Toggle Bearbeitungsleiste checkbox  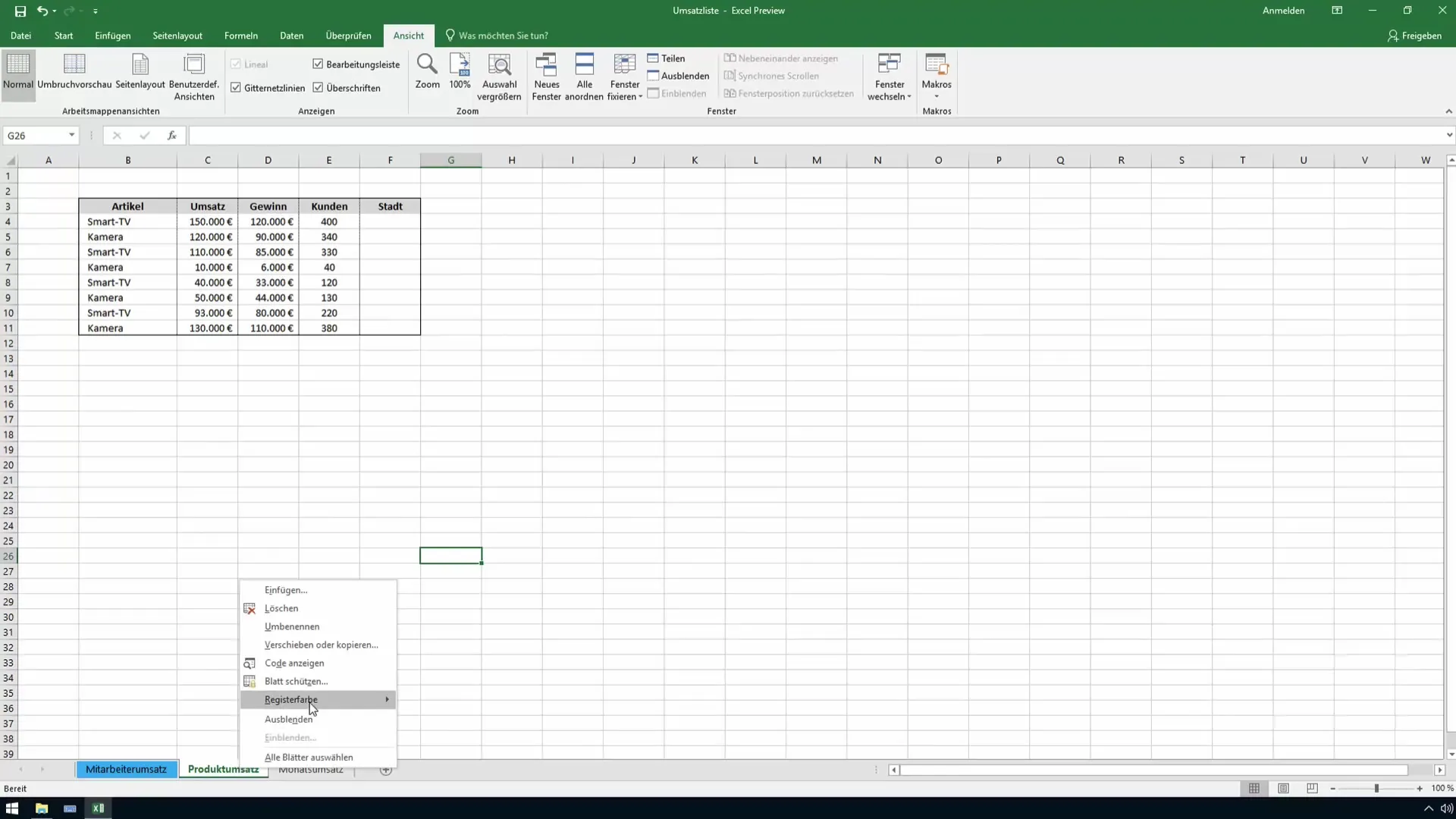point(318,64)
